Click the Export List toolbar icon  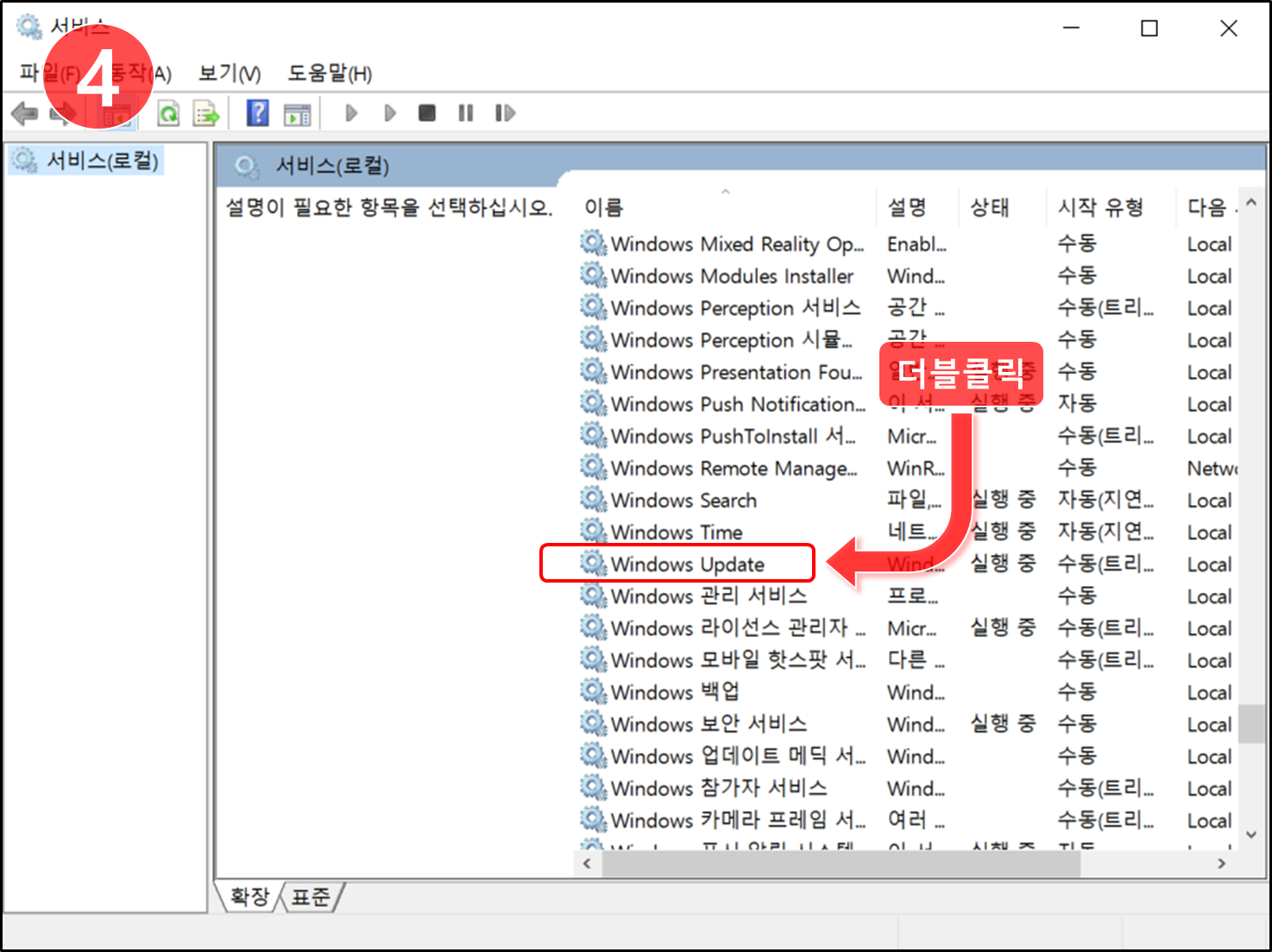206,113
